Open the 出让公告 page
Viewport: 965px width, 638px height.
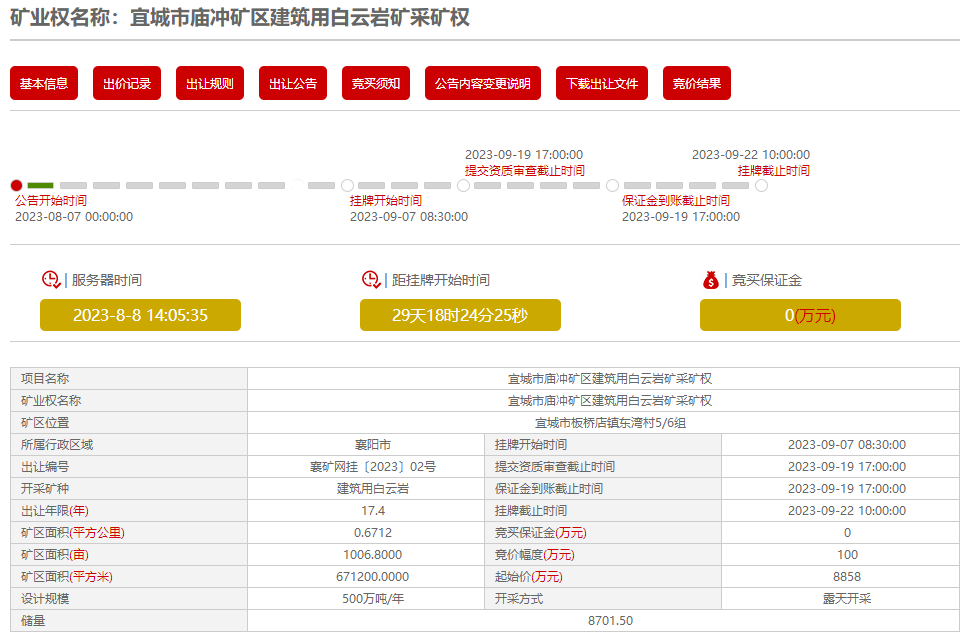tap(293, 84)
